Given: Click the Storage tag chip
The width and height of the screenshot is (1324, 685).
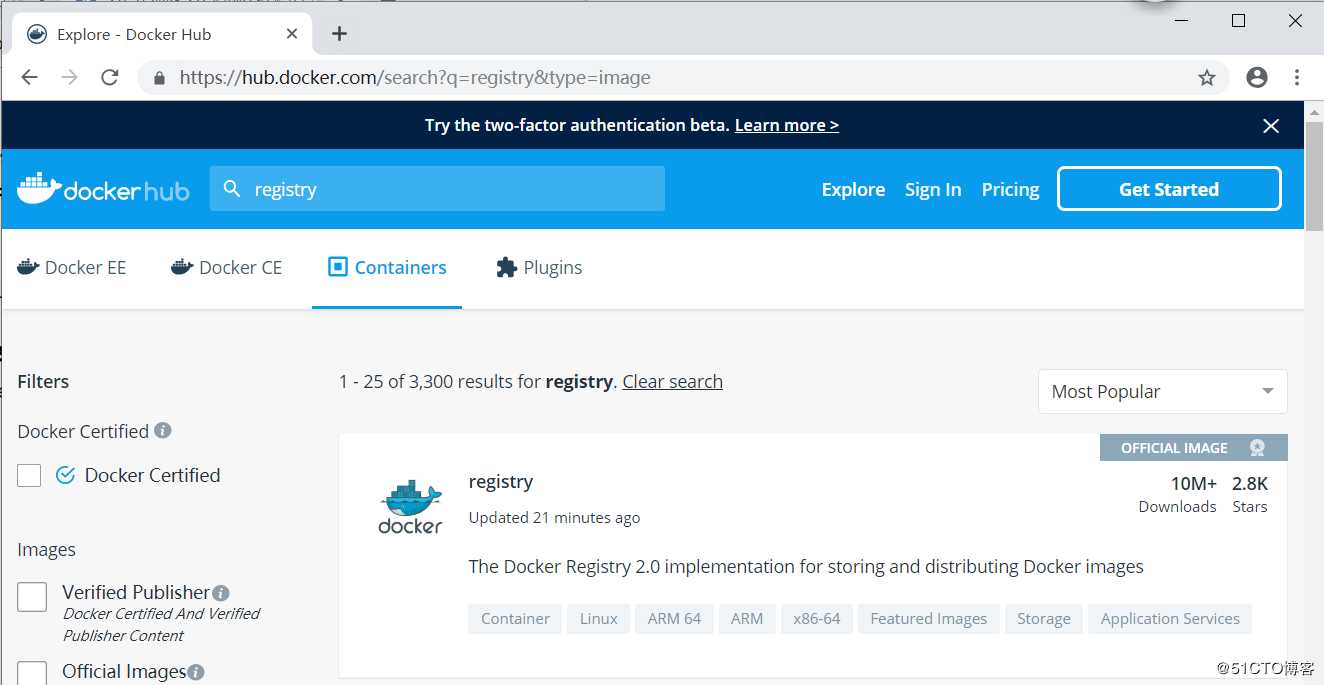Looking at the screenshot, I should pos(1044,619).
